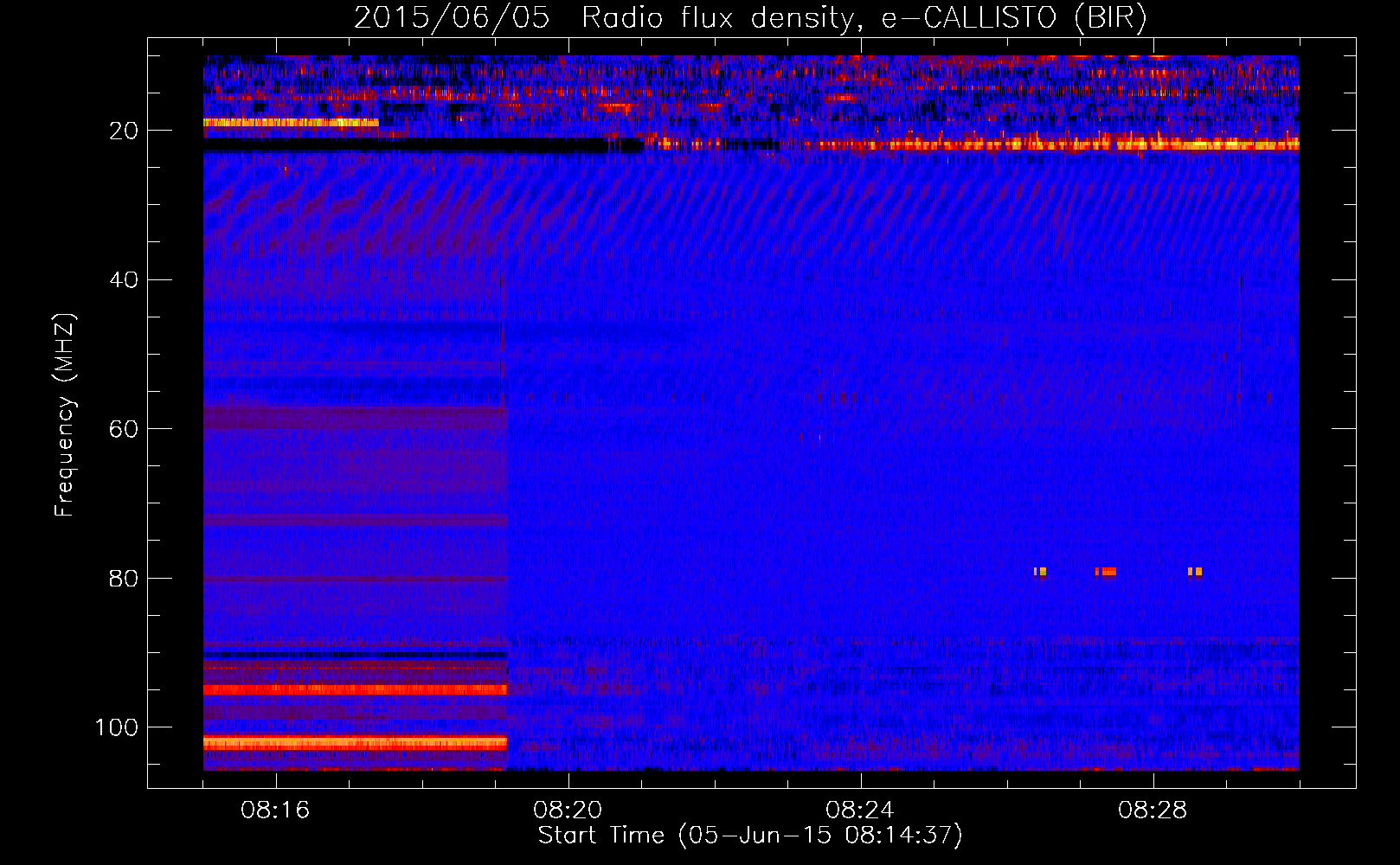
Task: Click the "08:24" time tick label
Action: click(x=860, y=811)
